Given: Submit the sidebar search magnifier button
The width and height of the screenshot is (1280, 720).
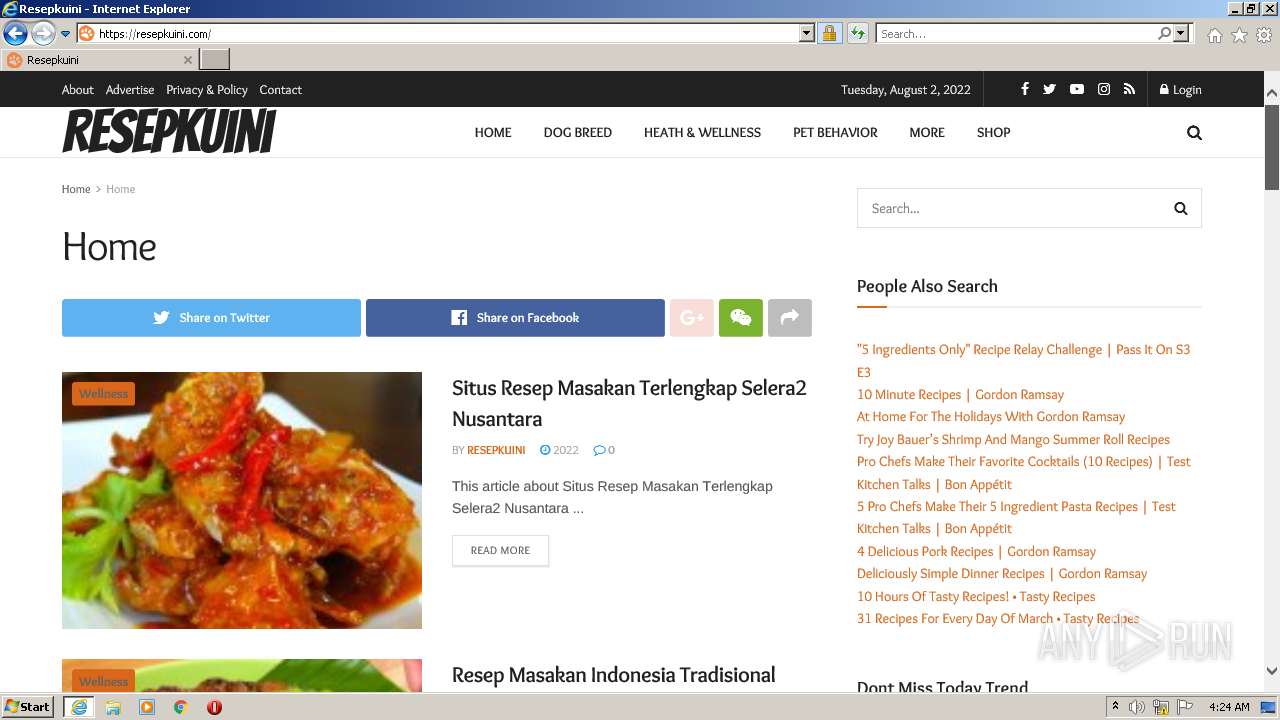Looking at the screenshot, I should [x=1180, y=208].
